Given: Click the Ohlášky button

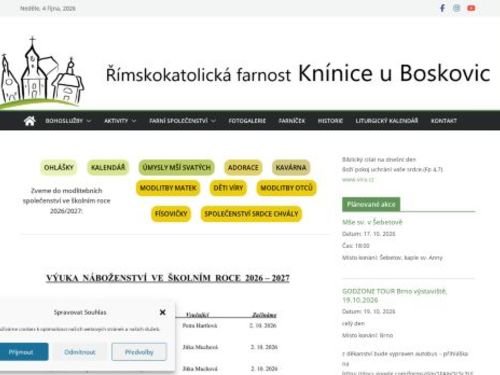Looking at the screenshot, I should pos(59,167).
